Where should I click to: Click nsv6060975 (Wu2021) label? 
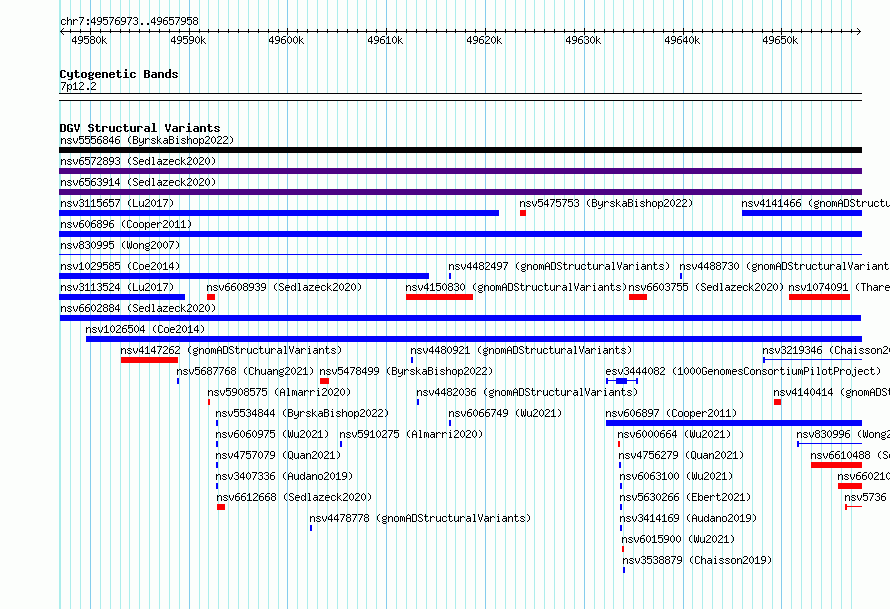click(272, 434)
